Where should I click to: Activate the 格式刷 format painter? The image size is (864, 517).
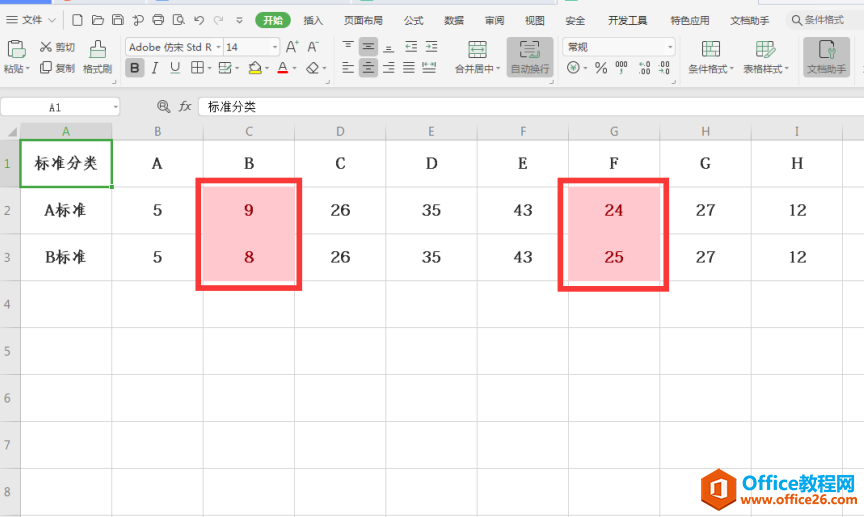98,57
